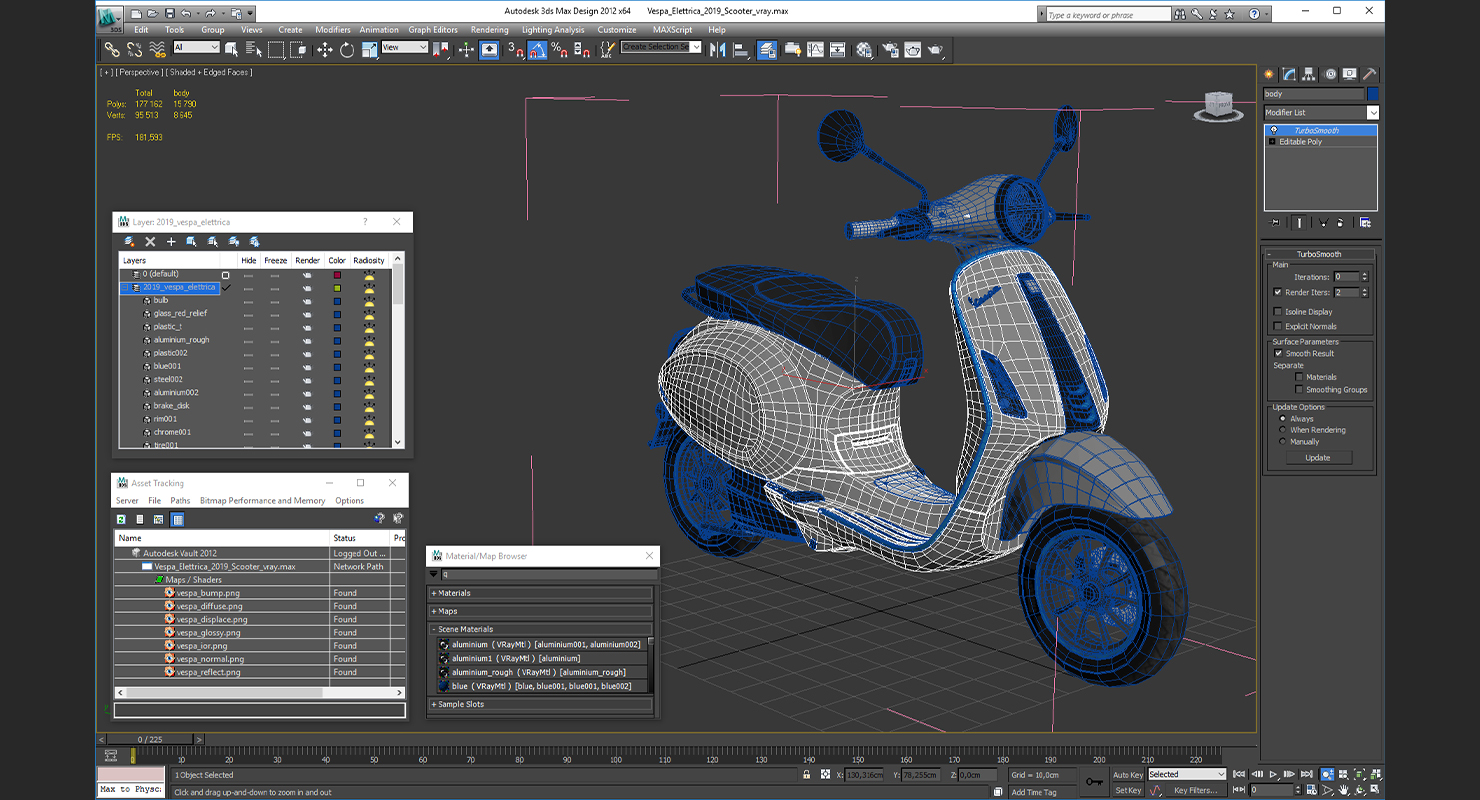Activate the Select and Scale tool

click(x=369, y=49)
